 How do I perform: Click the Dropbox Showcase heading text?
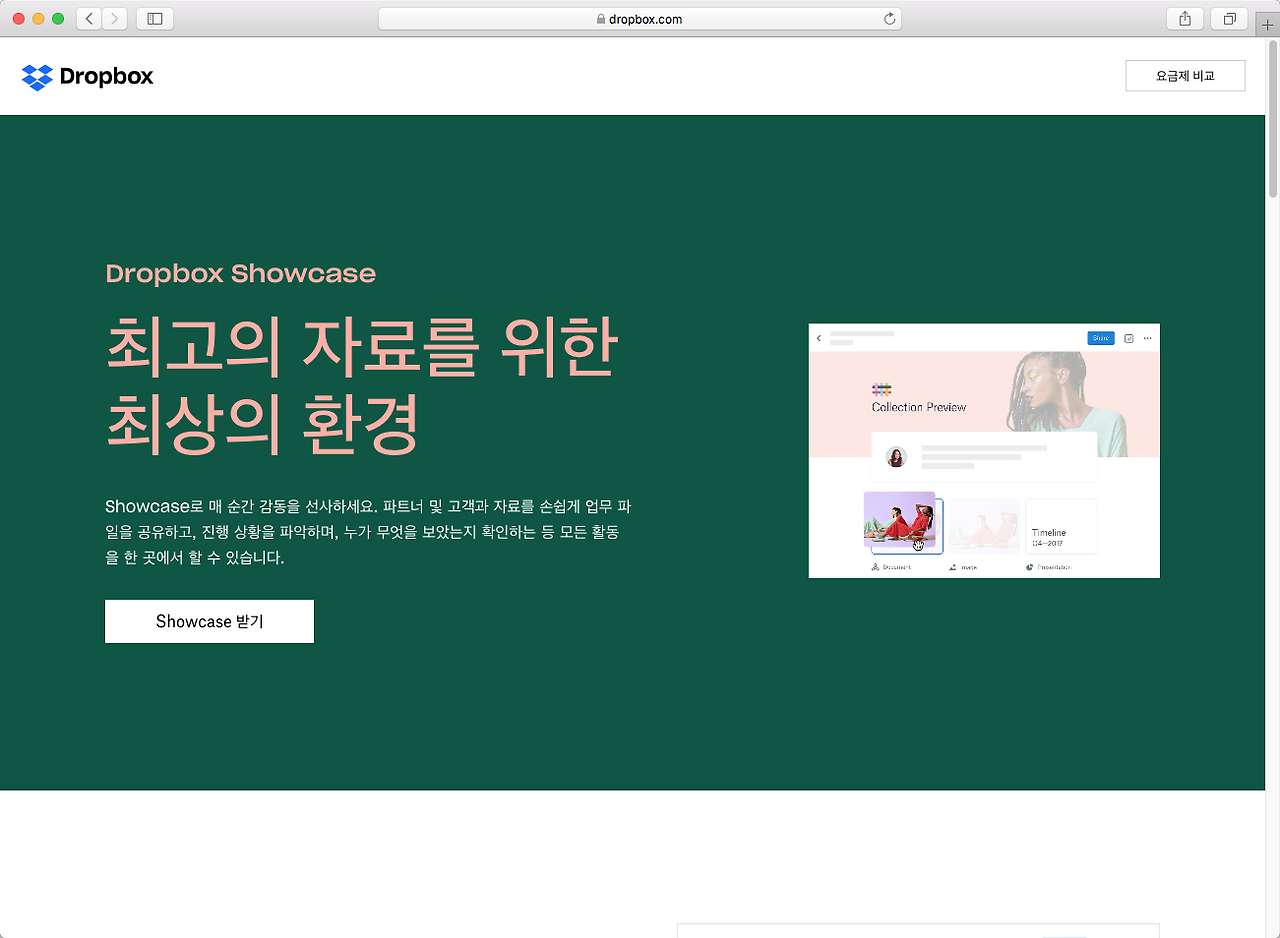(241, 274)
